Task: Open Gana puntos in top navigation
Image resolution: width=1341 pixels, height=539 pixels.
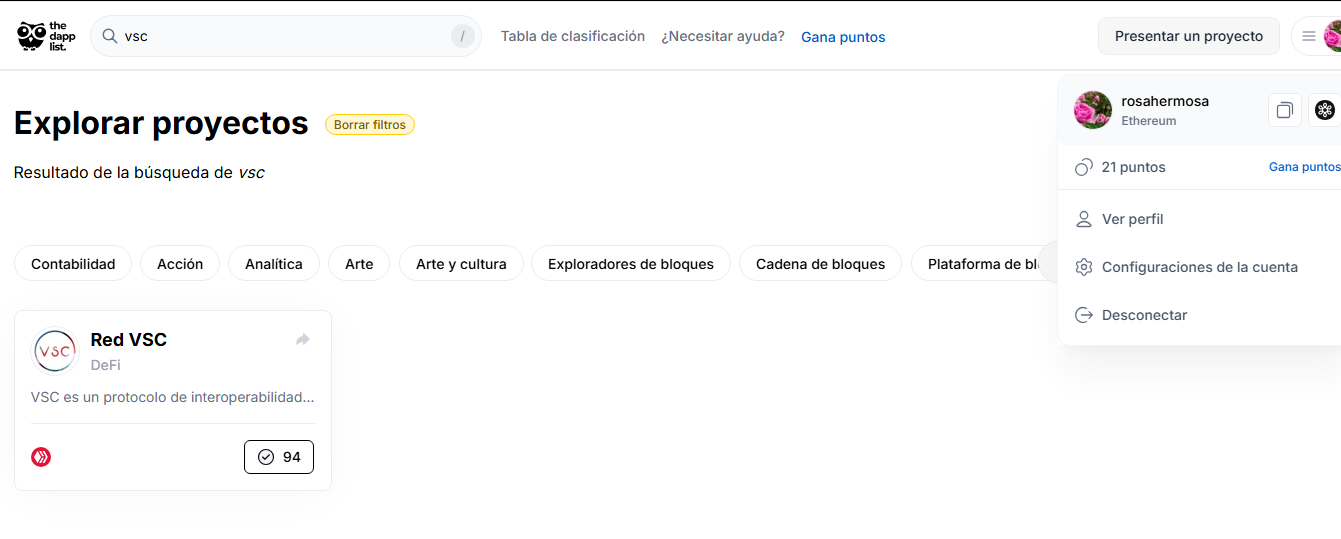Action: tap(843, 37)
